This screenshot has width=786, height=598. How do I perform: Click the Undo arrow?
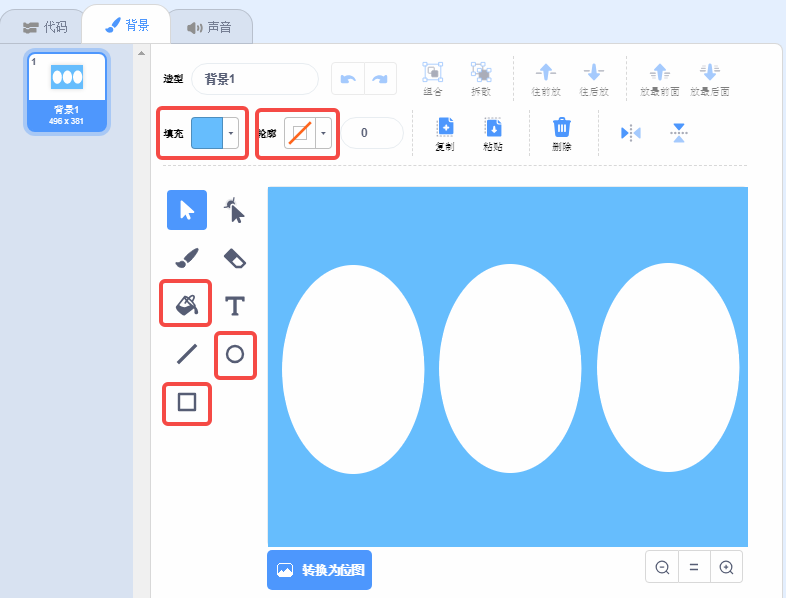click(348, 79)
